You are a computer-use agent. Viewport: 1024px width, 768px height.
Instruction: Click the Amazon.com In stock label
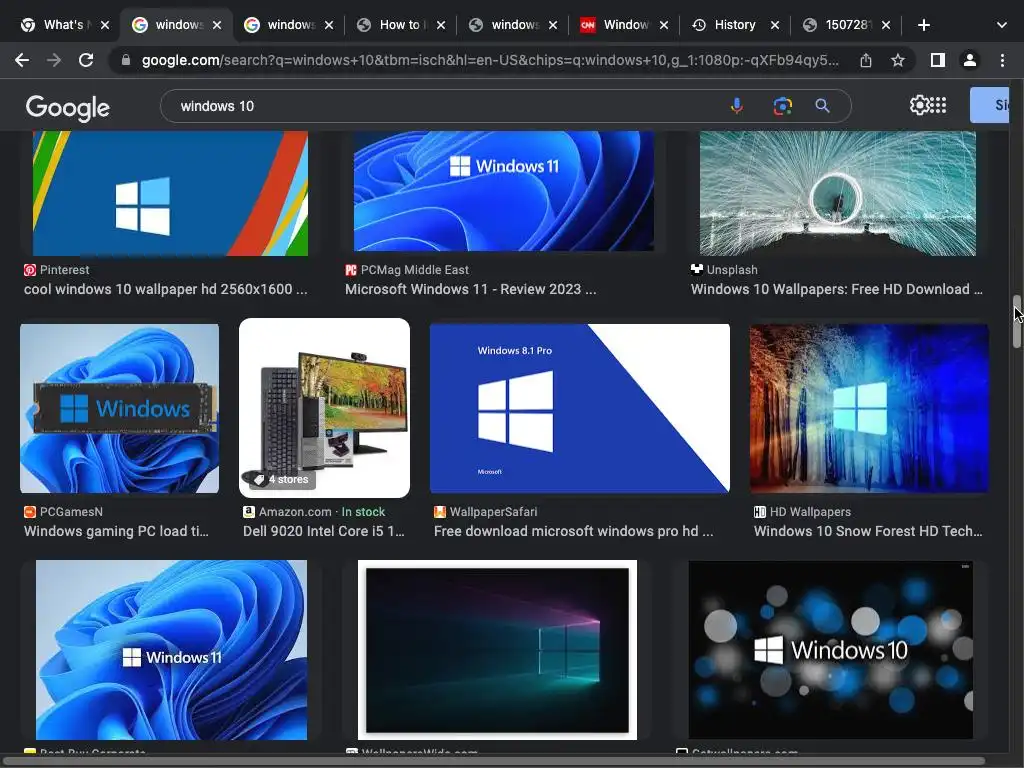[314, 512]
